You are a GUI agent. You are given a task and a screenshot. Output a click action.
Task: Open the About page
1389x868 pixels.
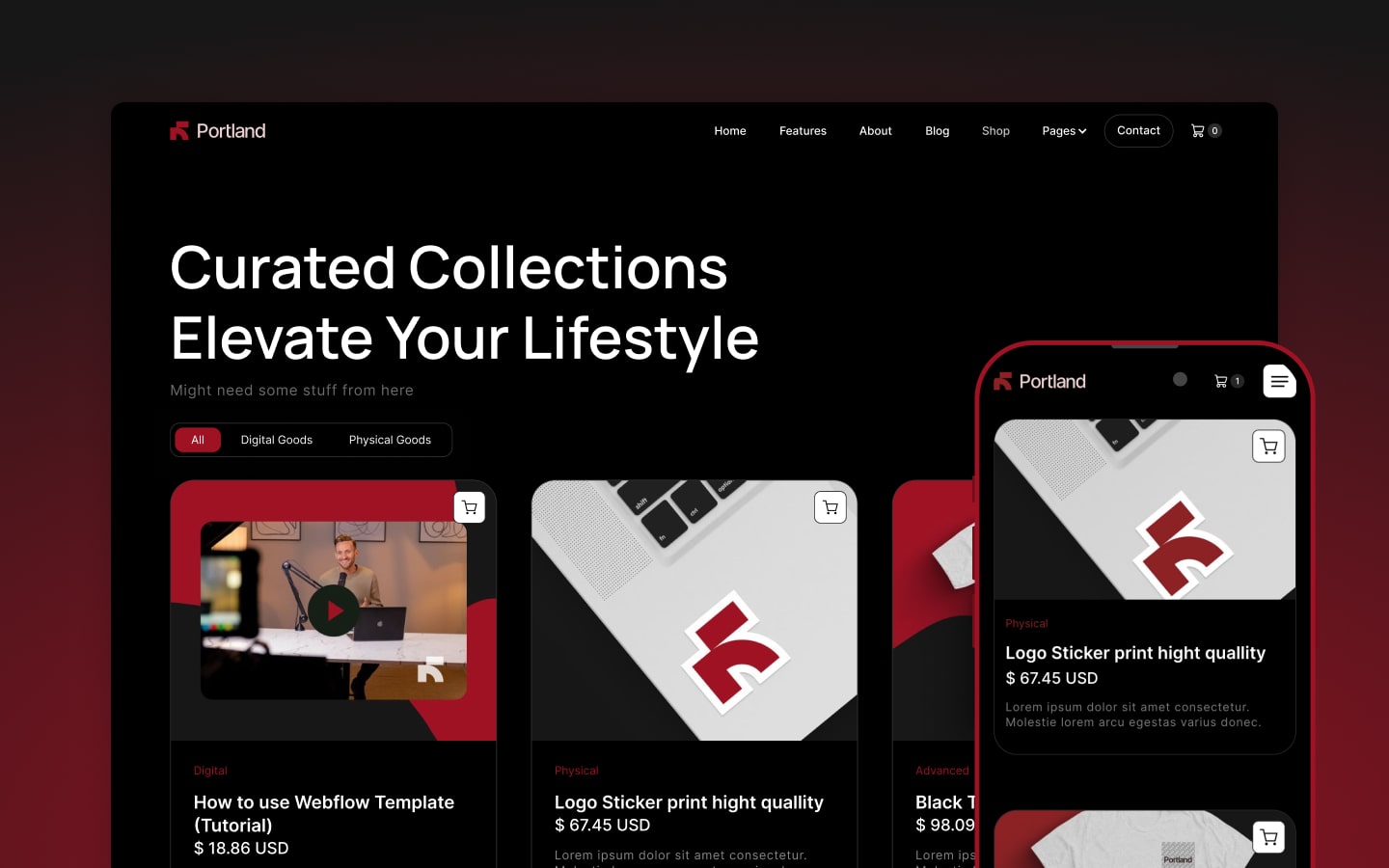pos(876,131)
